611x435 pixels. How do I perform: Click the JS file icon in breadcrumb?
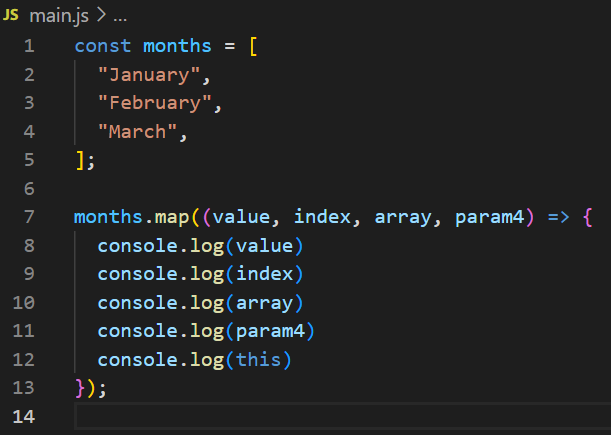pos(10,15)
